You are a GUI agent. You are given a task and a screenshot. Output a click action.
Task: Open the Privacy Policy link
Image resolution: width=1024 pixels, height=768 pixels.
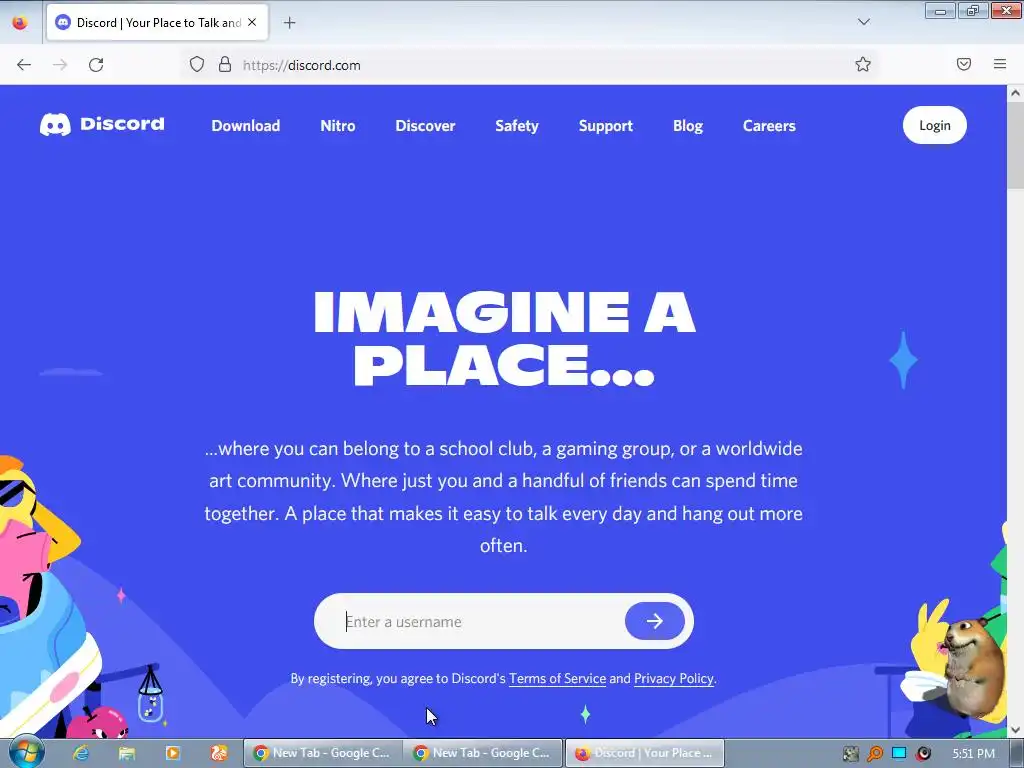(x=673, y=679)
